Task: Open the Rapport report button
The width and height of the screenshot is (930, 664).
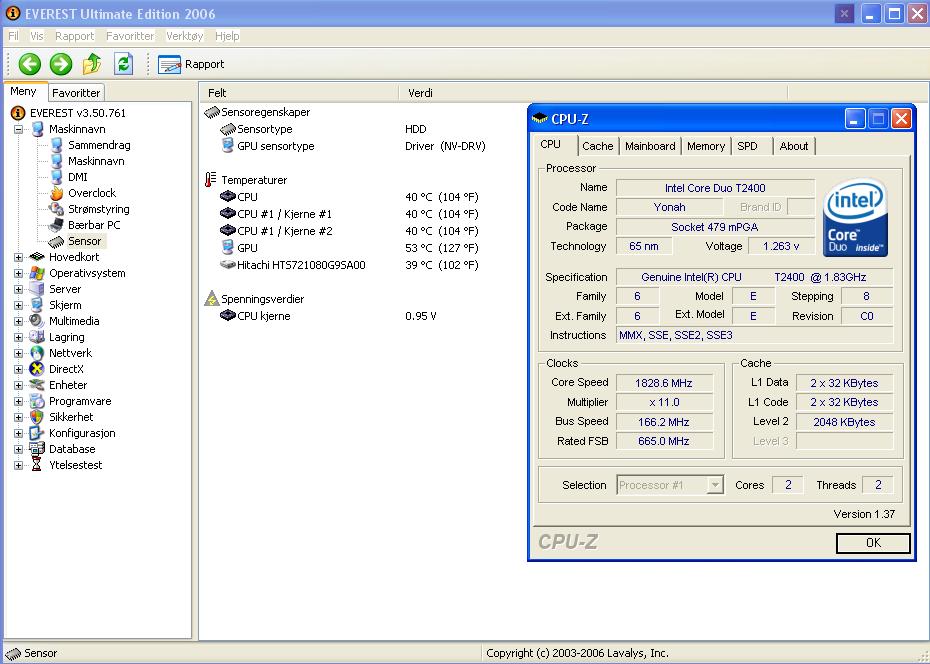Action: click(191, 64)
